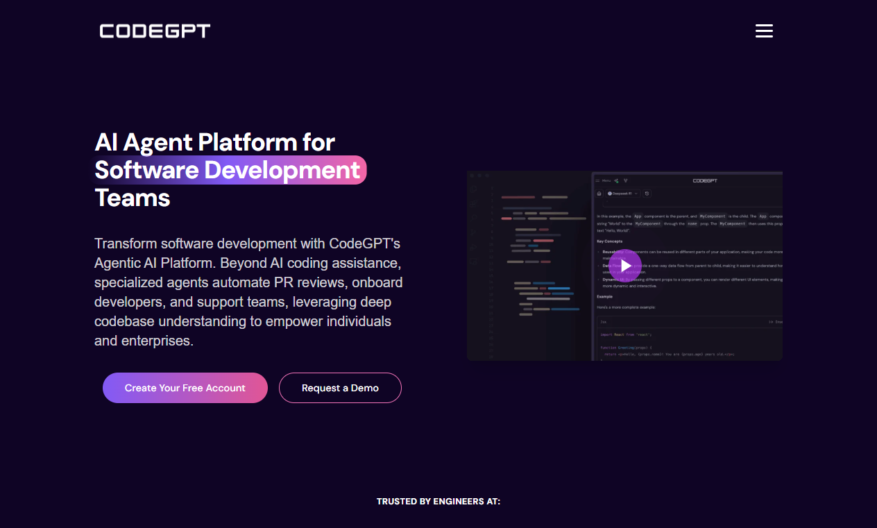Click the Example heading in video preview

tap(605, 296)
